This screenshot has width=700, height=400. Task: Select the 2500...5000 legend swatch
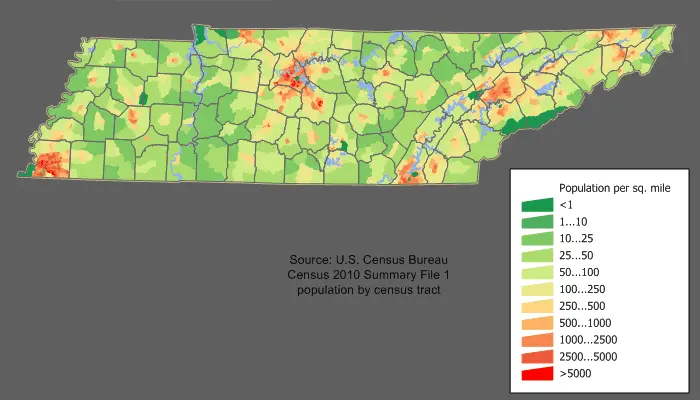click(537, 357)
